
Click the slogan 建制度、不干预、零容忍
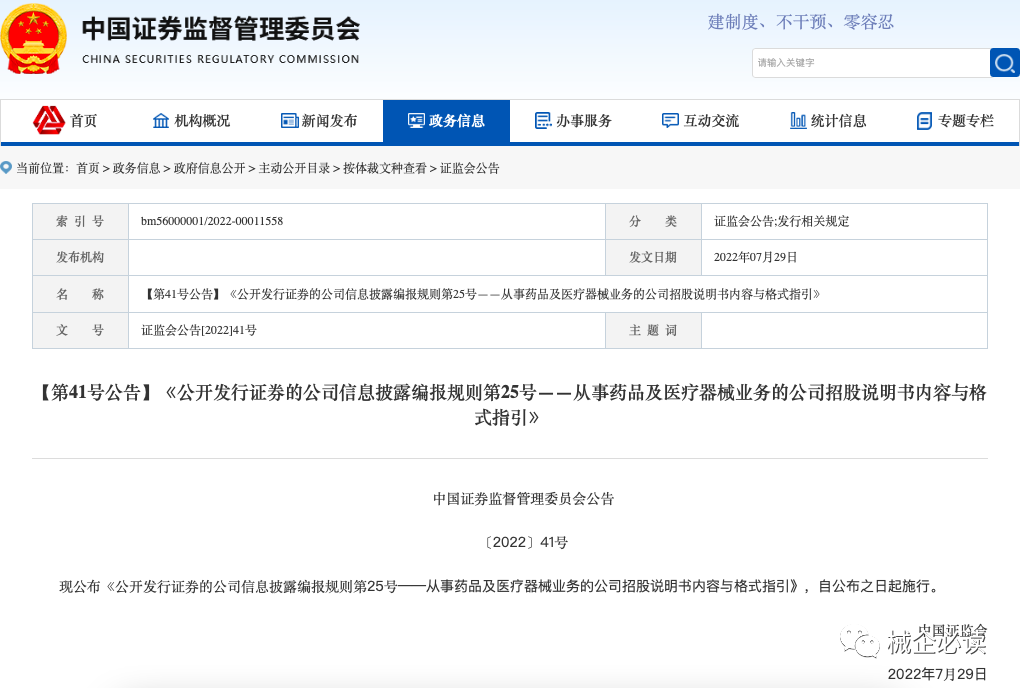coord(801,22)
